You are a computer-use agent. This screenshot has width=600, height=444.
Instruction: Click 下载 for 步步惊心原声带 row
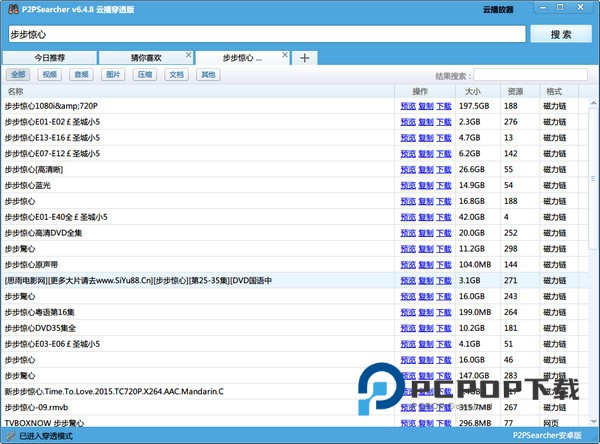(444, 265)
